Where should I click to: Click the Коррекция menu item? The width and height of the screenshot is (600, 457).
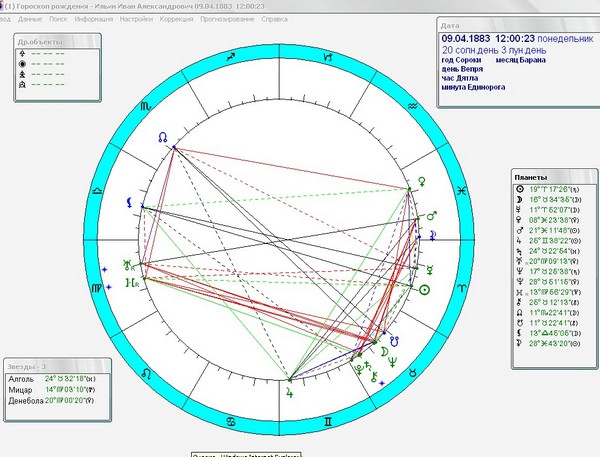pos(176,19)
